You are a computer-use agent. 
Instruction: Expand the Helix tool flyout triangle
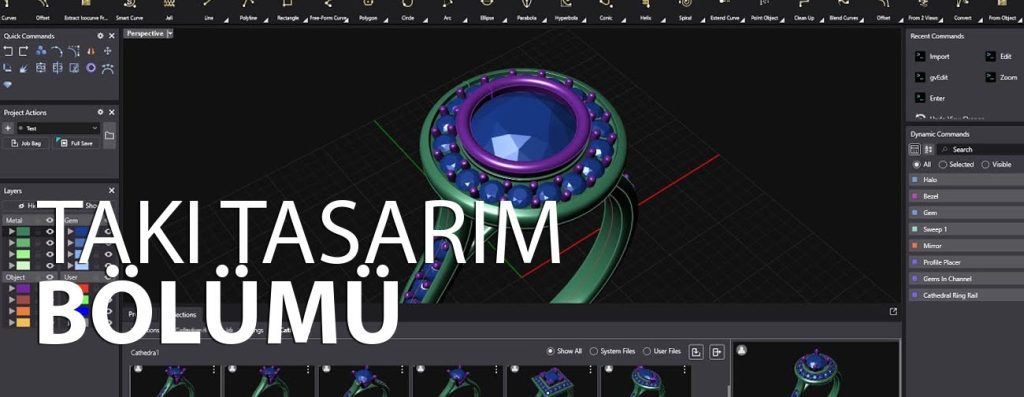point(663,20)
